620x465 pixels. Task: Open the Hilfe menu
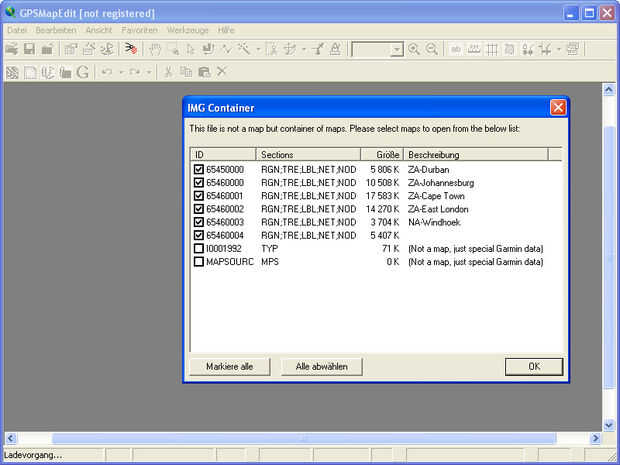click(226, 30)
